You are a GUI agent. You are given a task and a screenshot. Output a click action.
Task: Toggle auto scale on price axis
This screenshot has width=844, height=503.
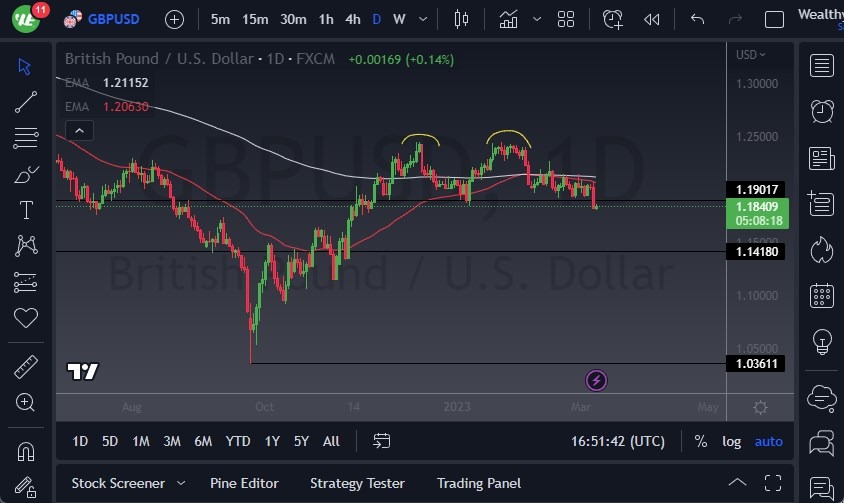[x=768, y=441]
